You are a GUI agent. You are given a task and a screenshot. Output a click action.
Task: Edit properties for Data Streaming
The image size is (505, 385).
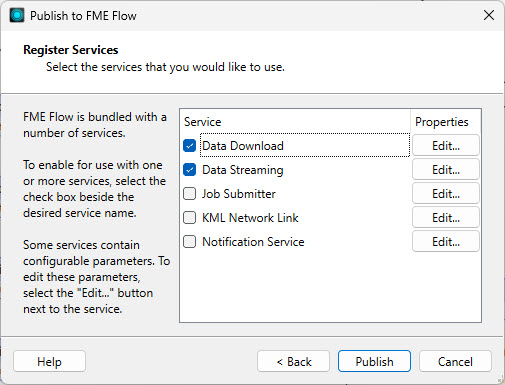coord(446,170)
